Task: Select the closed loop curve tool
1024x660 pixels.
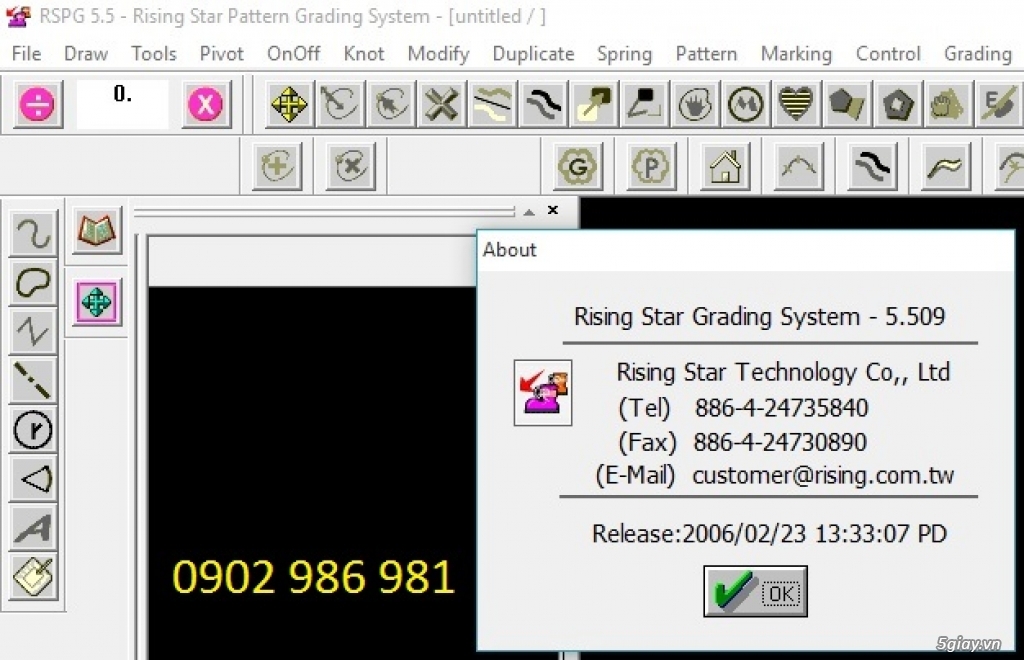Action: [x=33, y=283]
